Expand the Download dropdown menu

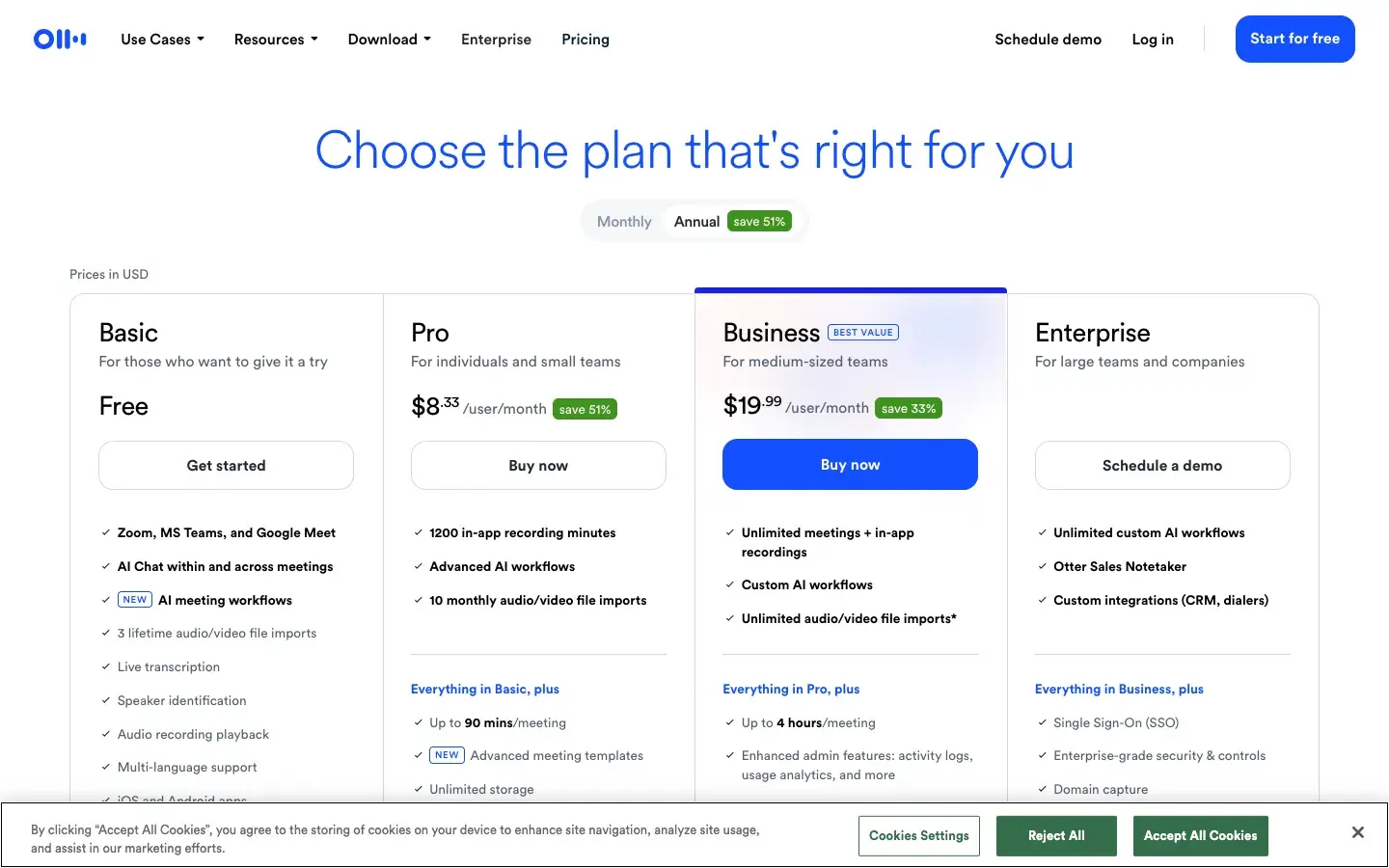click(389, 40)
